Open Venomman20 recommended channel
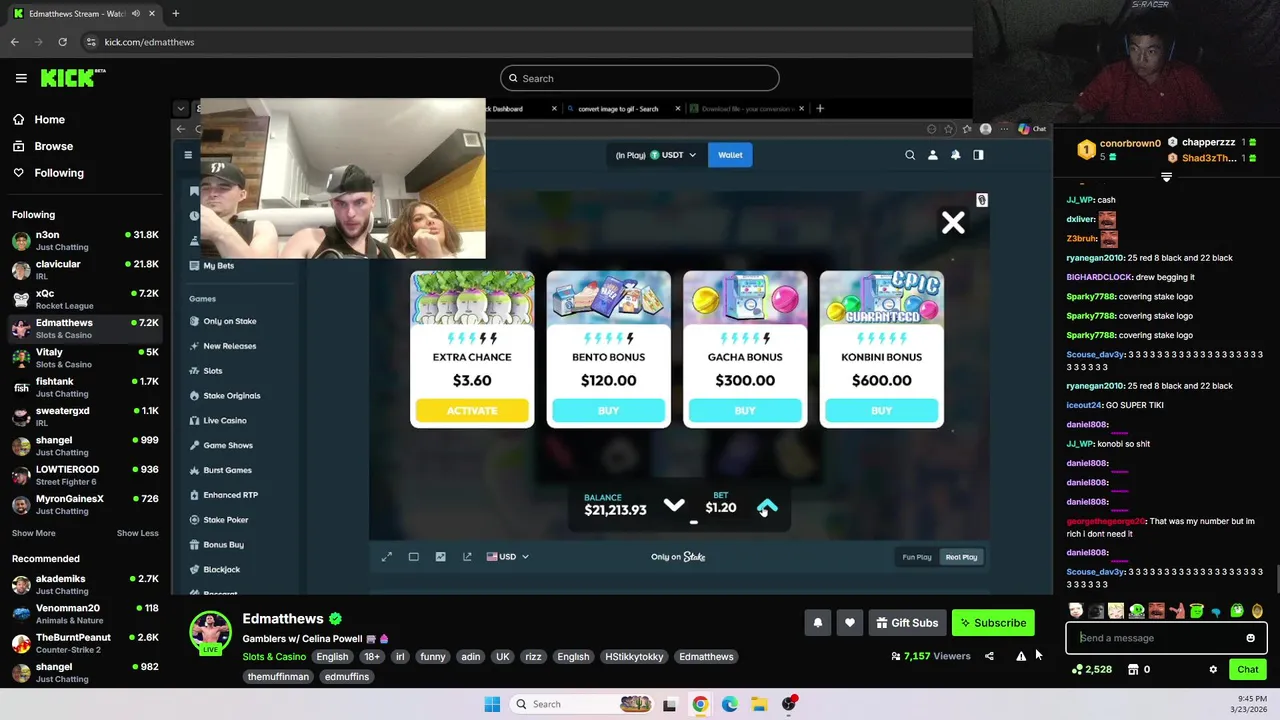Image resolution: width=1280 pixels, height=720 pixels. (85, 613)
